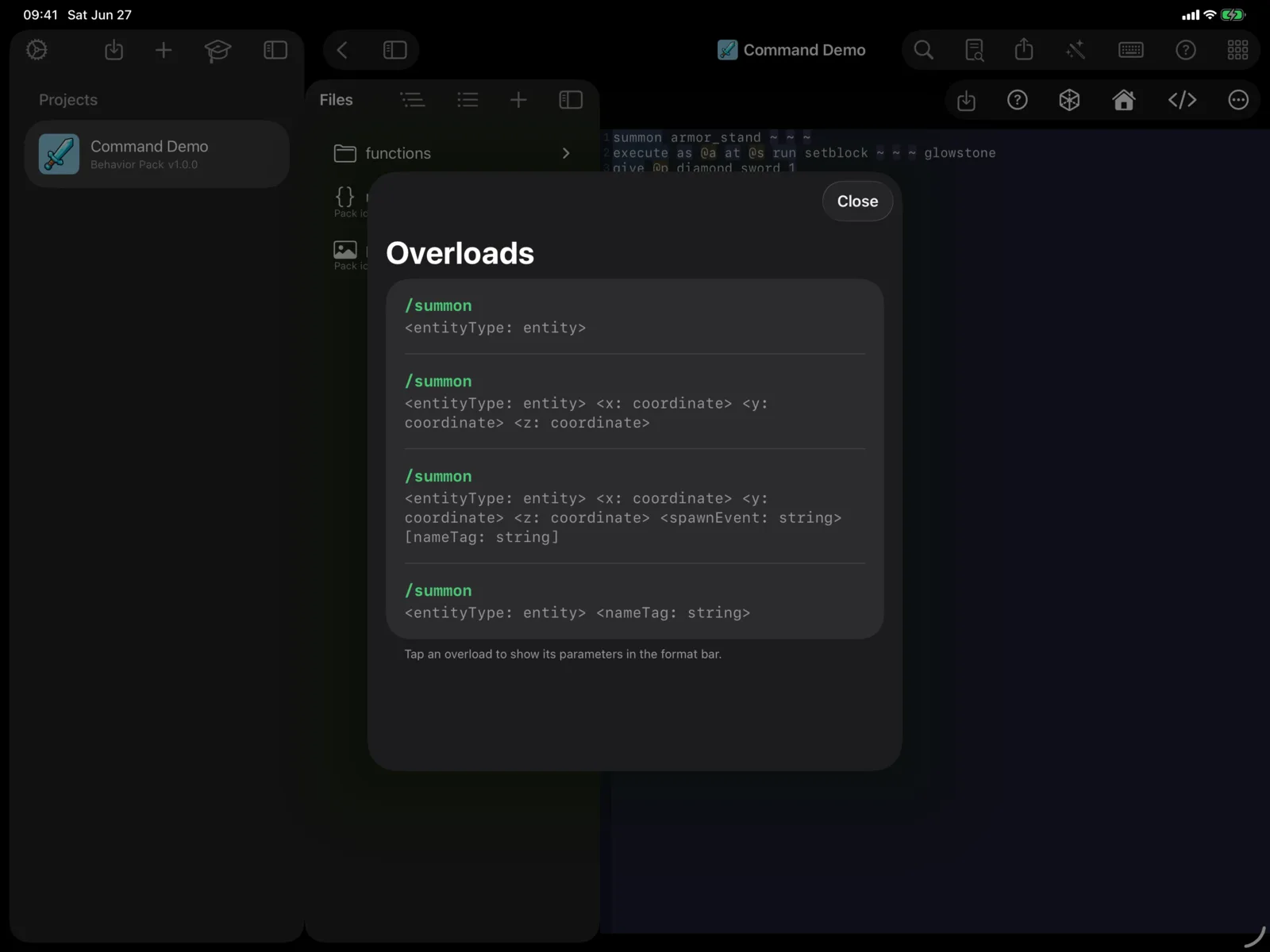1270x952 pixels.
Task: Open the code brackets icon
Action: [x=1182, y=100]
